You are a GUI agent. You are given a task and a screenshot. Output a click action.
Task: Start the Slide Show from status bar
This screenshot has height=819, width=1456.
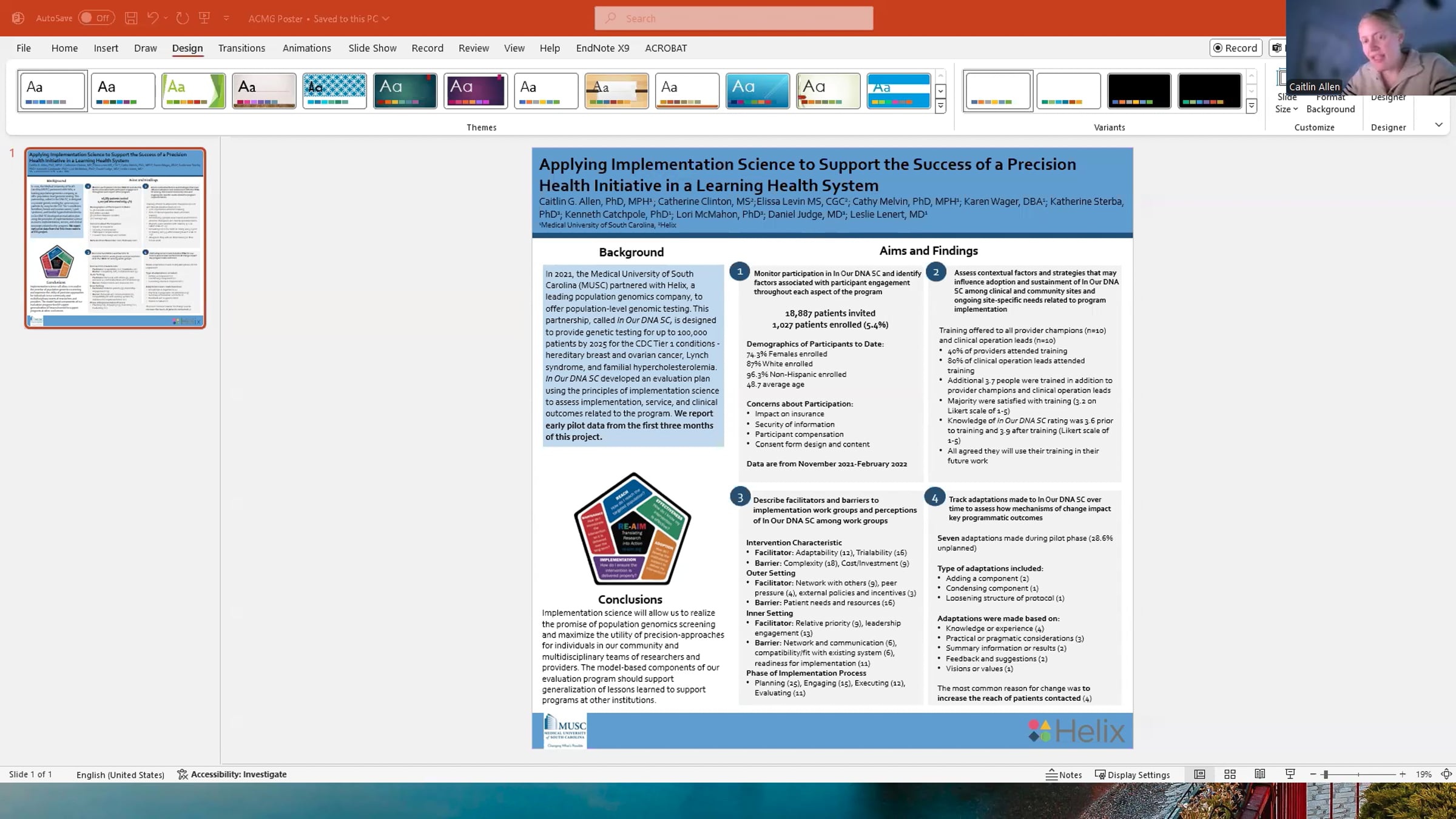click(x=1290, y=774)
